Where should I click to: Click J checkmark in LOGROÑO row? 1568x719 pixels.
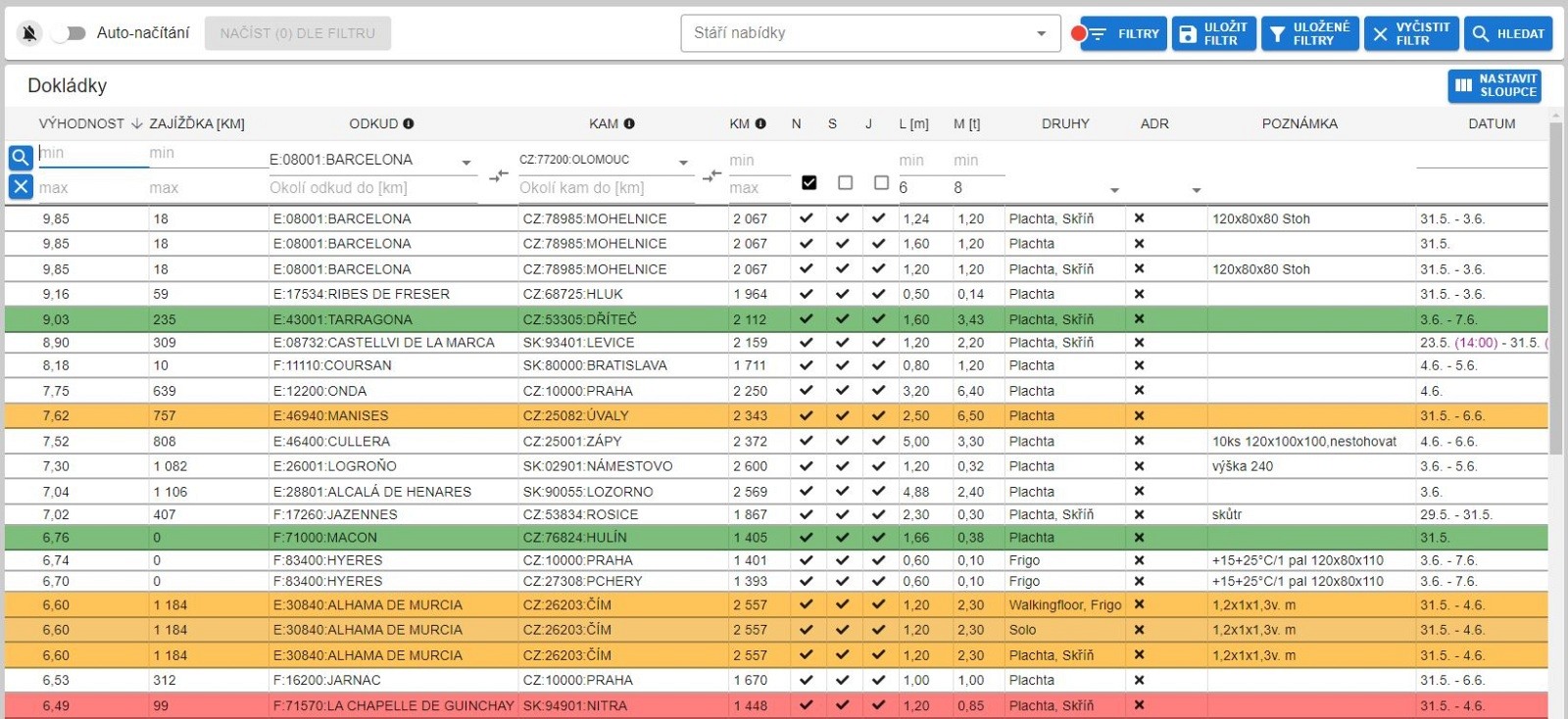(879, 466)
